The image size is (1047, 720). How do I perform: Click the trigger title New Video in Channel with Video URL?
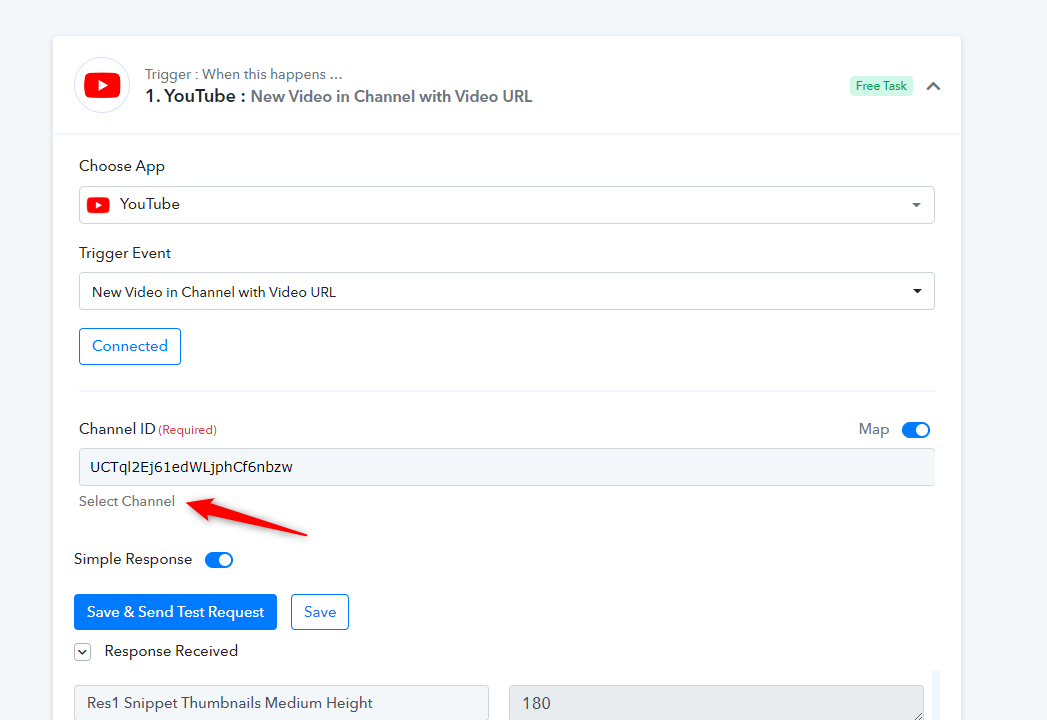pos(391,97)
